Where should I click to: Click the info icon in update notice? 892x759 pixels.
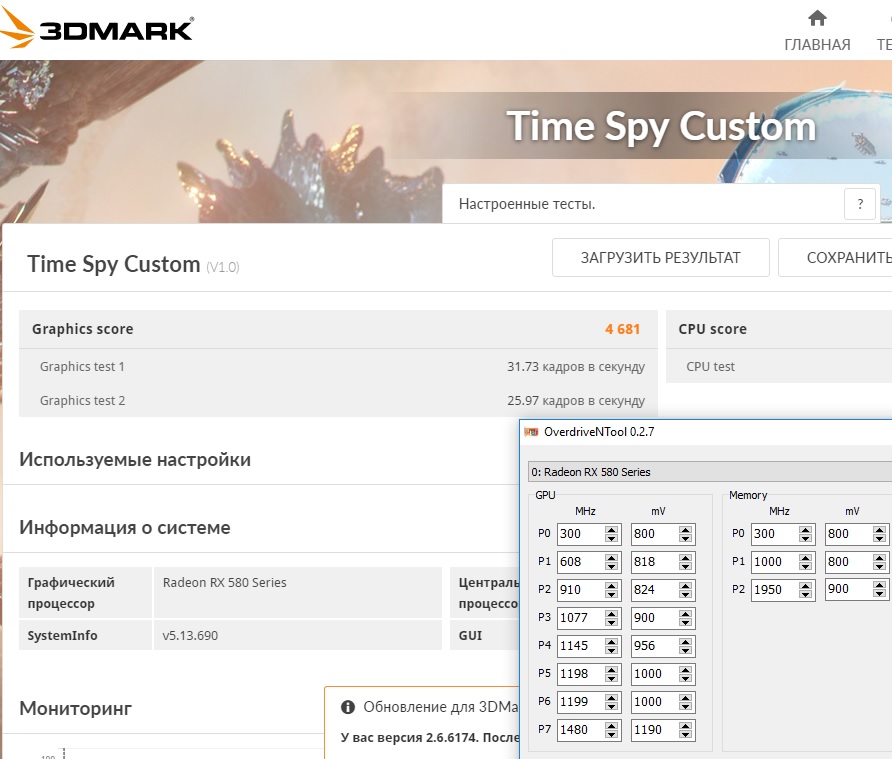(348, 707)
